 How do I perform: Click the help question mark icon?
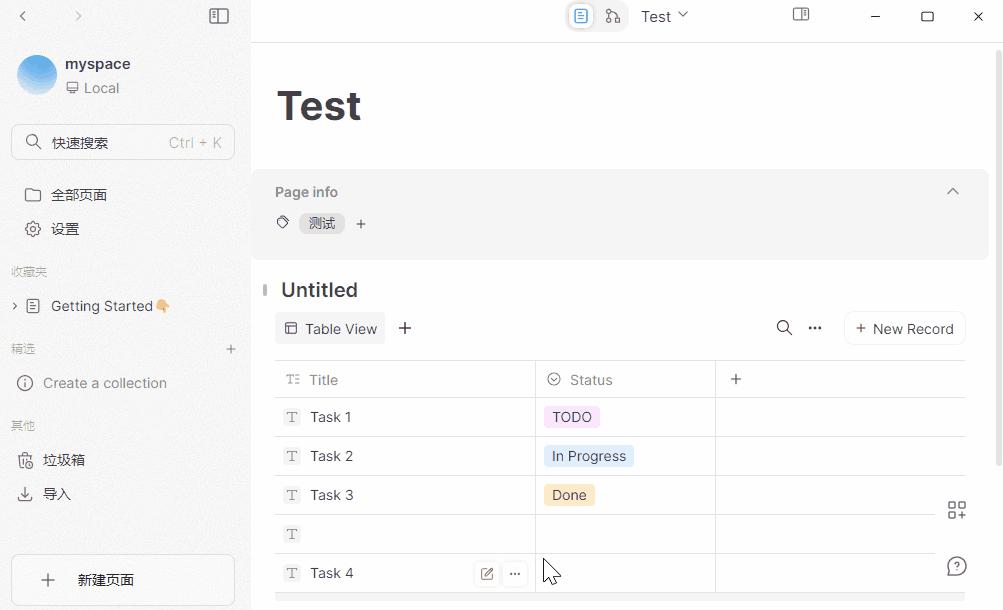[x=957, y=566]
